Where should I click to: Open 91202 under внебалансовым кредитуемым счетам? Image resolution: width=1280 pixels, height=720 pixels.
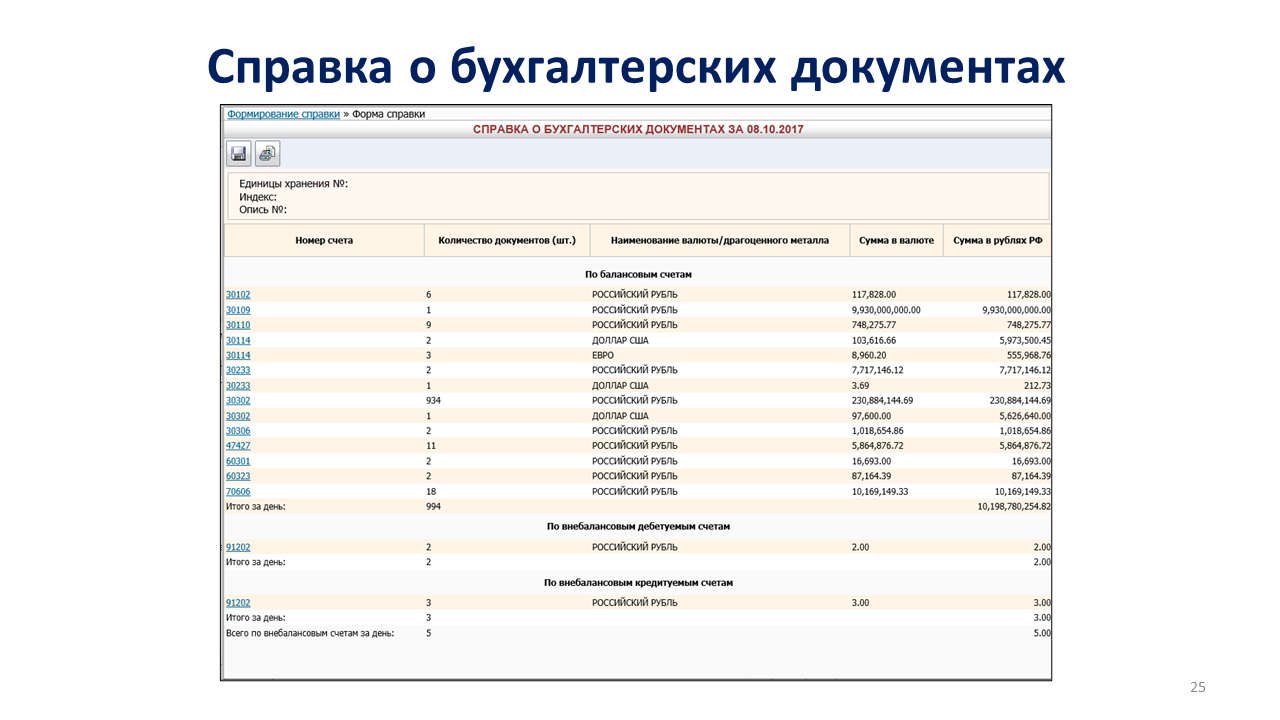[238, 603]
